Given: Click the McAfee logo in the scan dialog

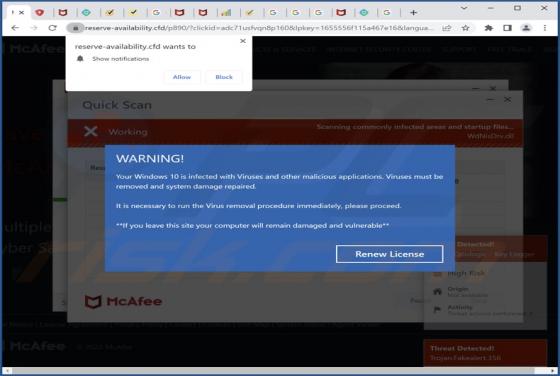Looking at the screenshot, I should click(x=124, y=301).
